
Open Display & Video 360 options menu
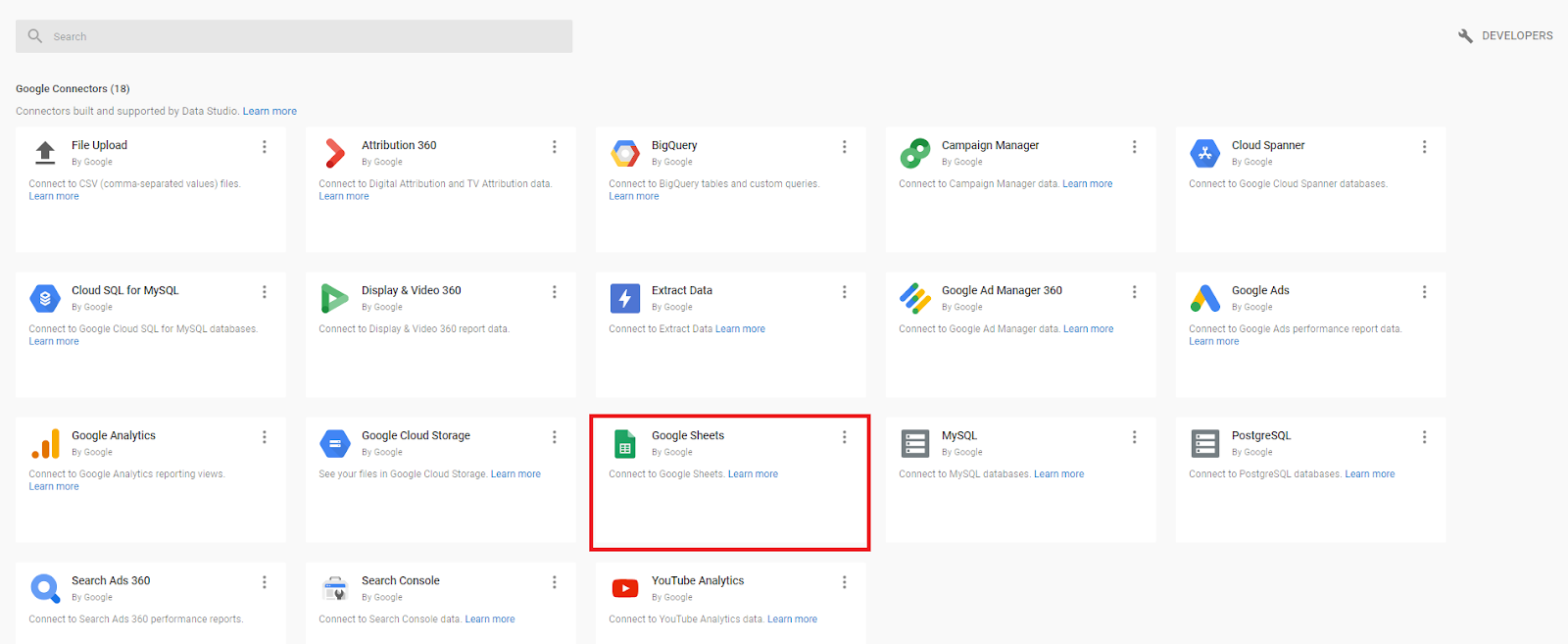[554, 291]
